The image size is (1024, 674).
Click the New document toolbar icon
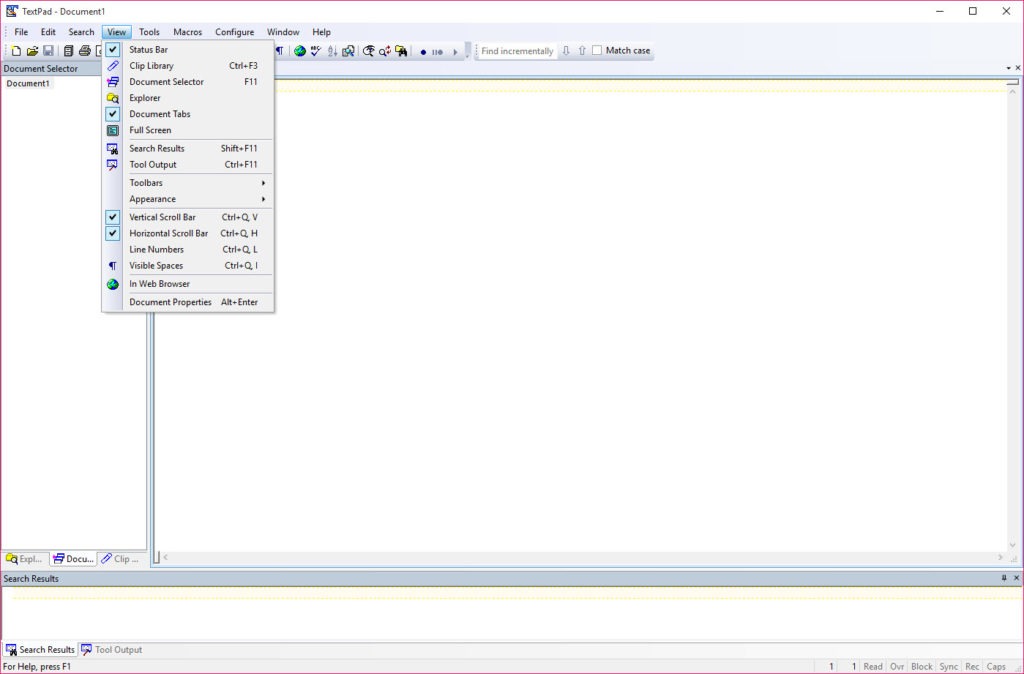16,51
